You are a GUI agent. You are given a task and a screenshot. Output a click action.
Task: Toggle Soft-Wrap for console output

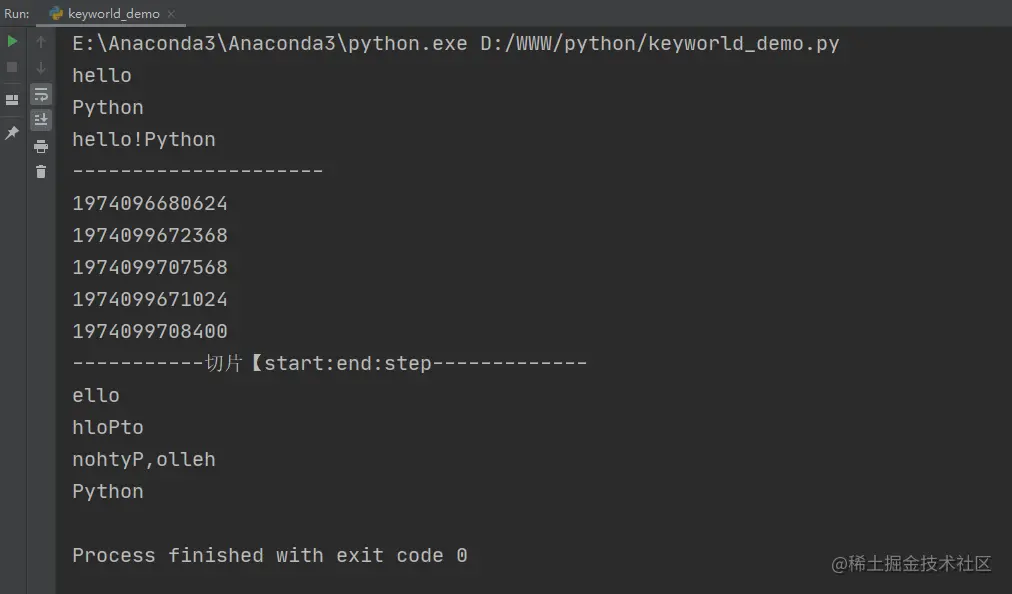pos(41,94)
